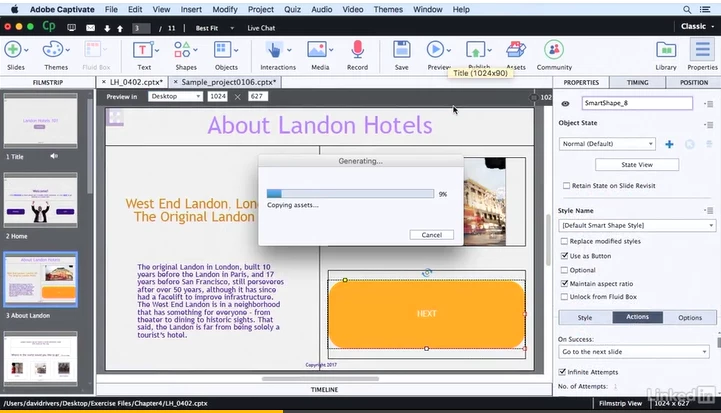
Task: Expand Media dropdown arrow
Action: (x=331, y=50)
